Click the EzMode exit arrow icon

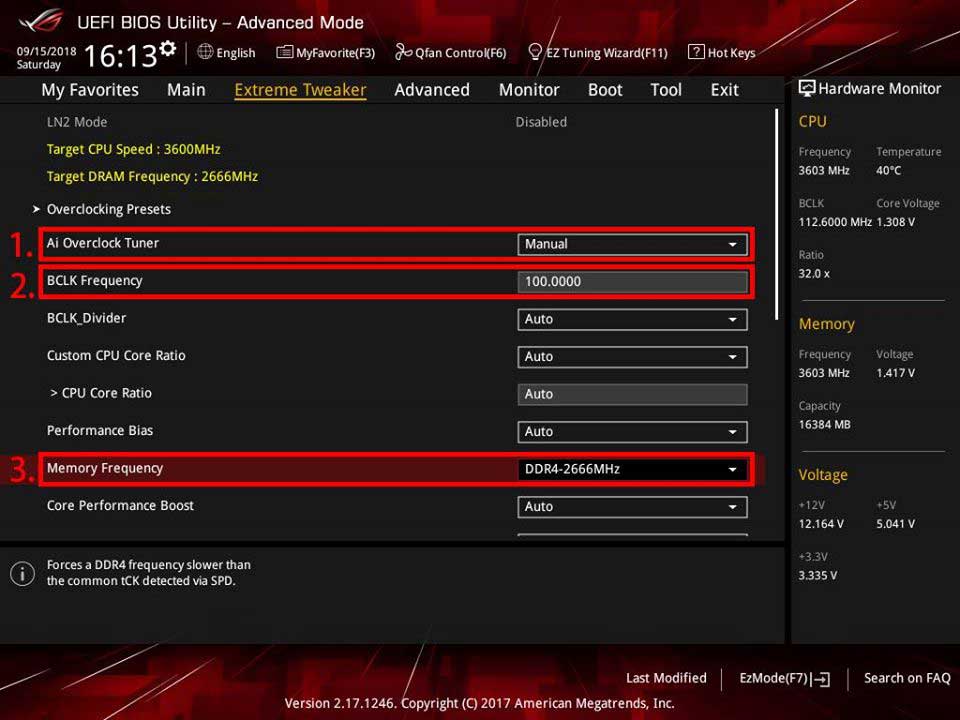pyautogui.click(x=820, y=679)
